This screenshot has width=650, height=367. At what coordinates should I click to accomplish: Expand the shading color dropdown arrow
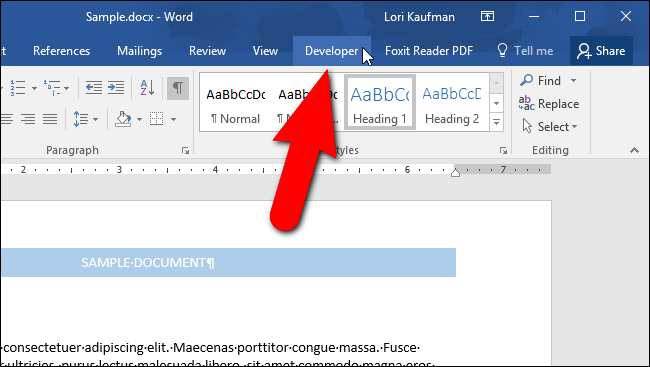click(139, 119)
